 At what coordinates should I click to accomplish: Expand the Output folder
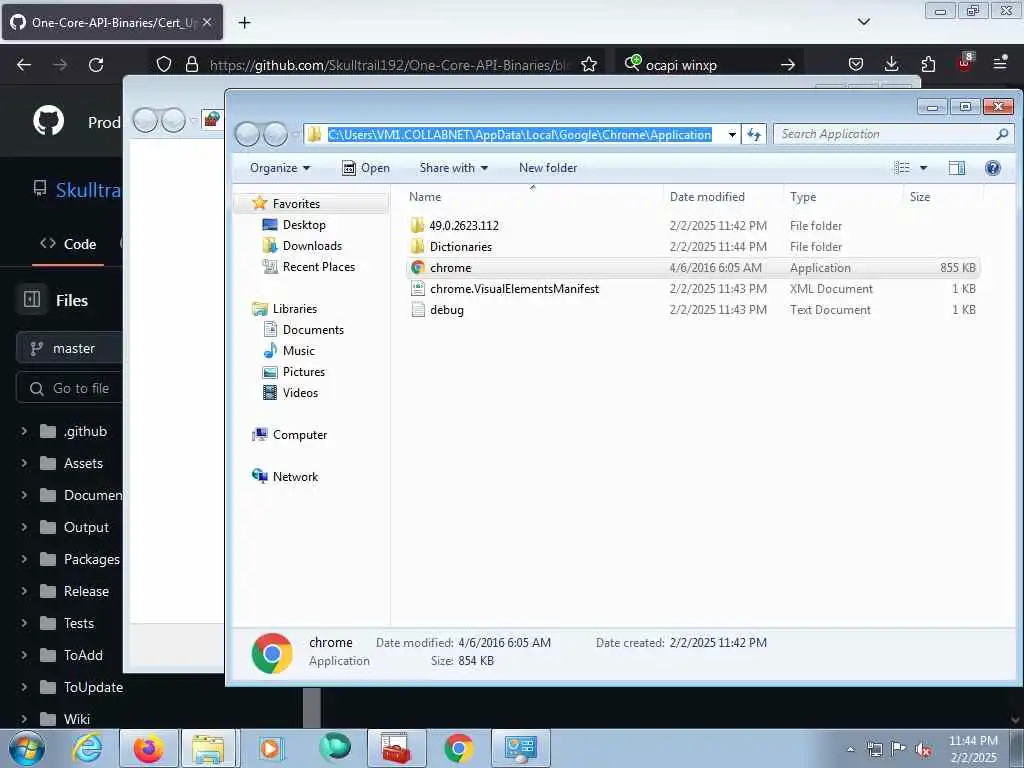24,527
